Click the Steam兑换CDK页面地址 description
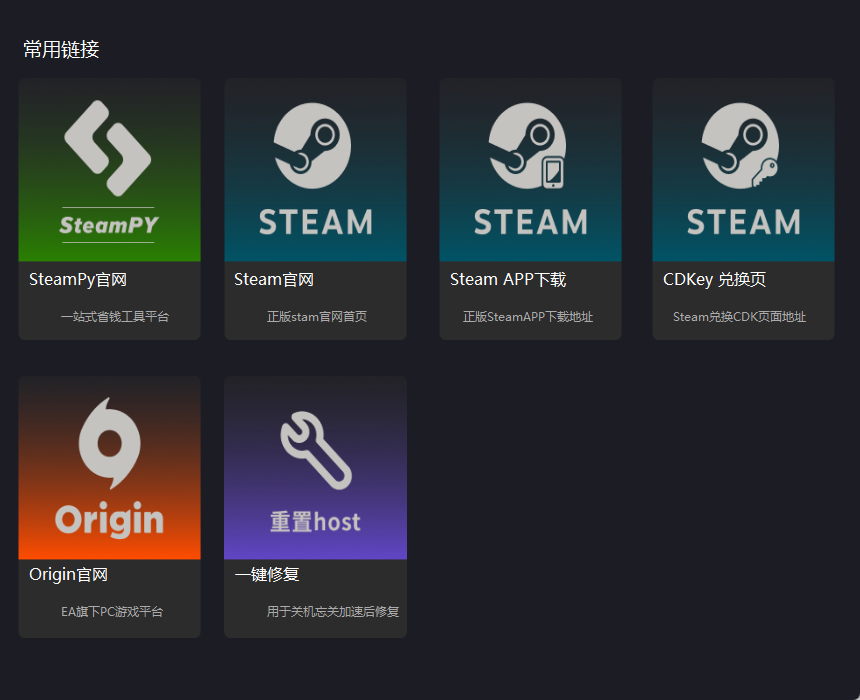This screenshot has height=700, width=860. pos(739,317)
